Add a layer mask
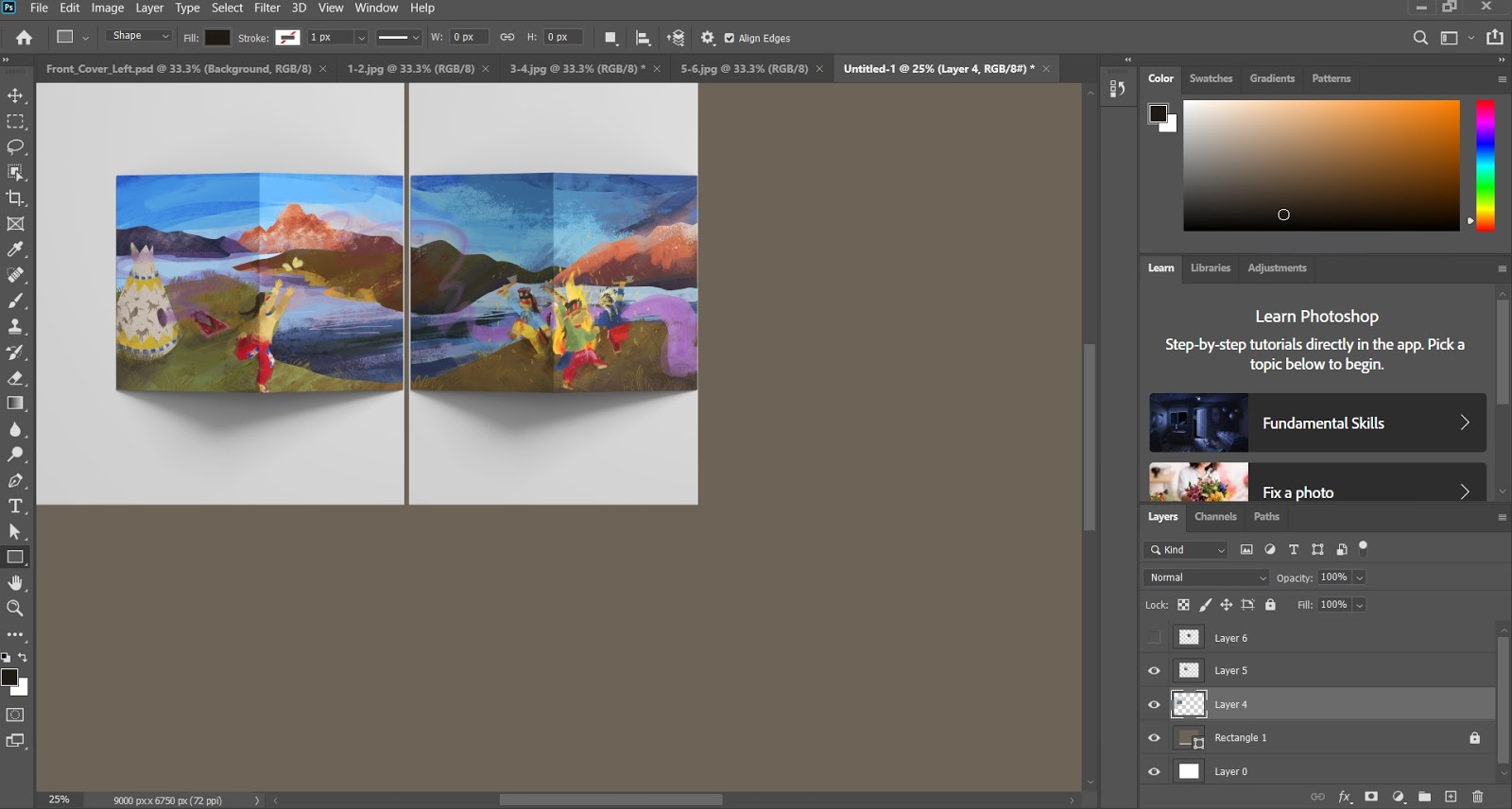The height and width of the screenshot is (809, 1512). click(x=1371, y=797)
